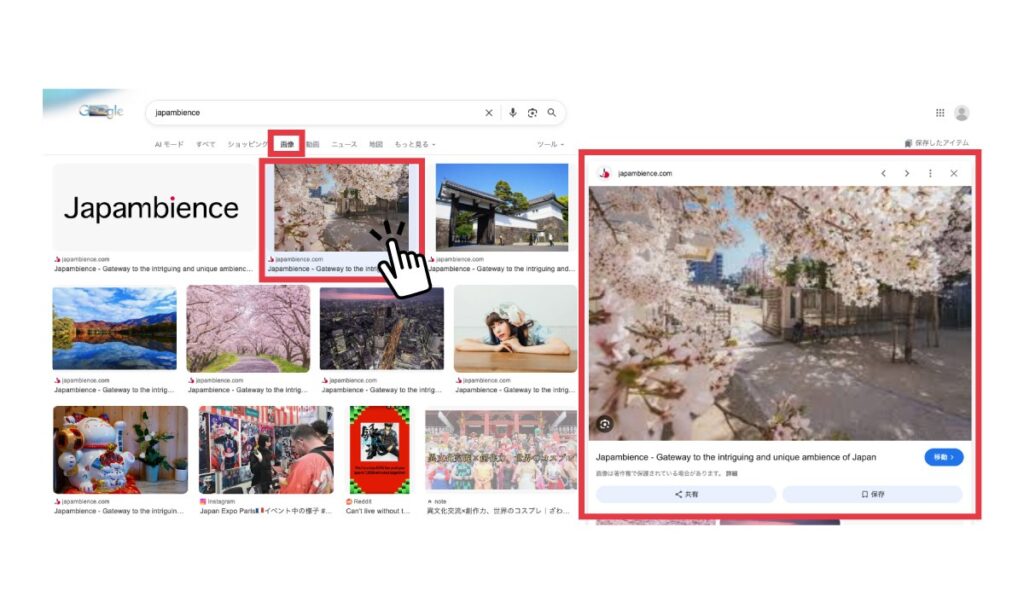
Task: Click the magnifying glass search icon
Action: click(551, 113)
